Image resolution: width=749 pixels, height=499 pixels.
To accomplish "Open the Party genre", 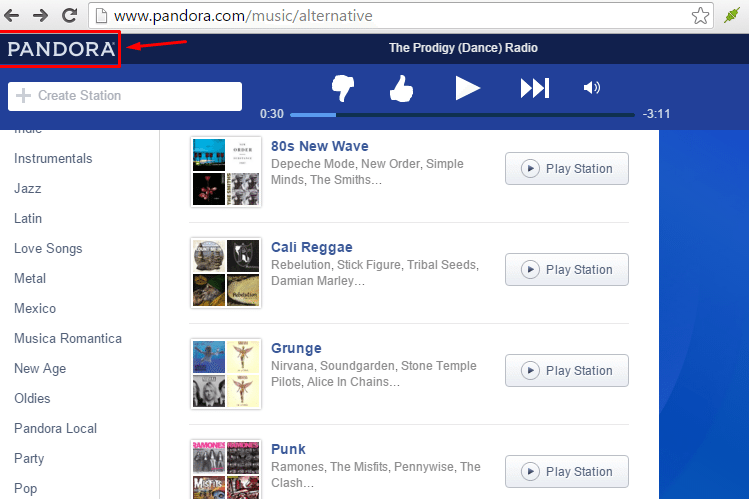I will (29, 458).
